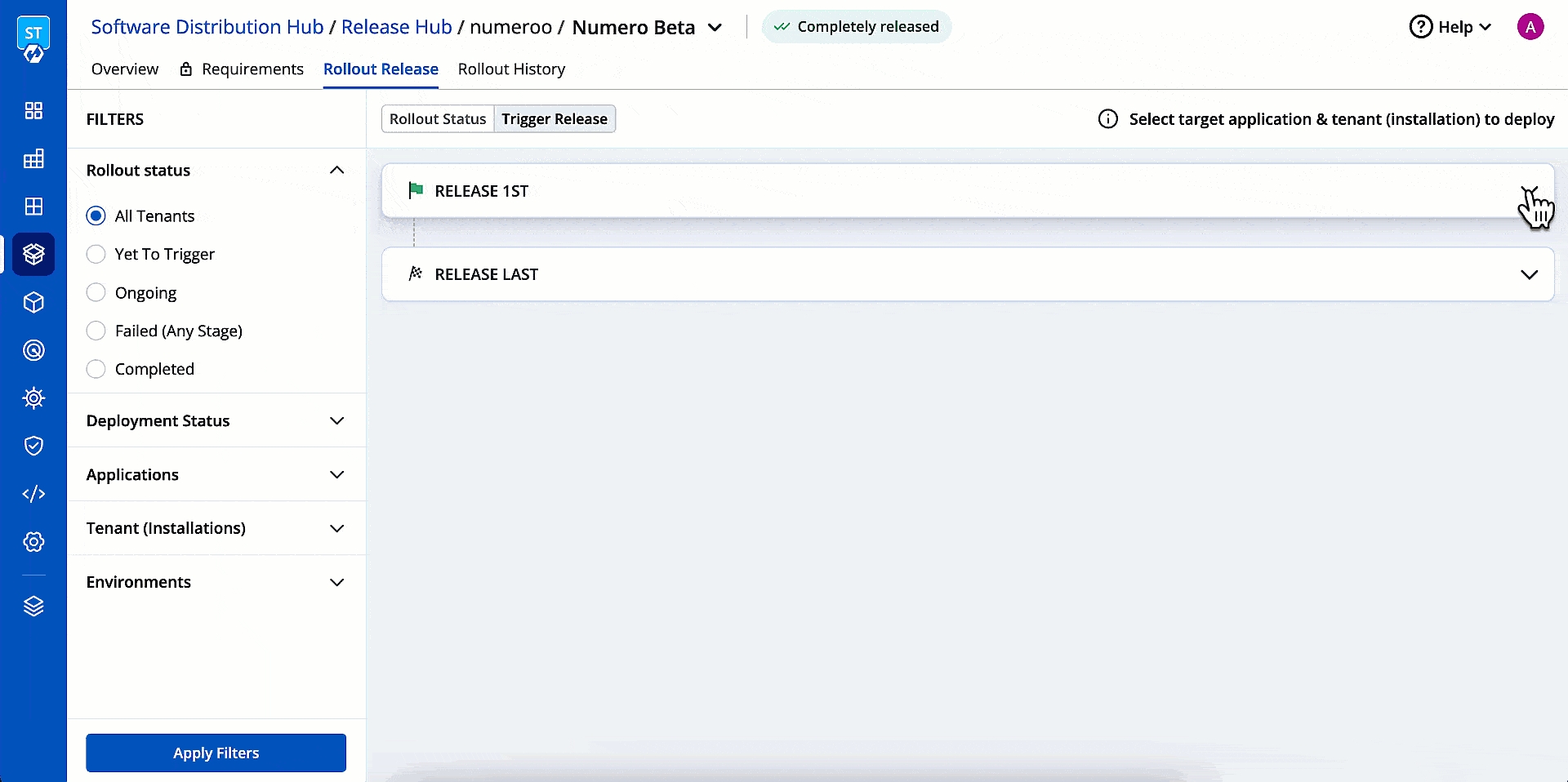Image resolution: width=1568 pixels, height=782 pixels.
Task: Go to the Overview tab
Action: point(125,69)
